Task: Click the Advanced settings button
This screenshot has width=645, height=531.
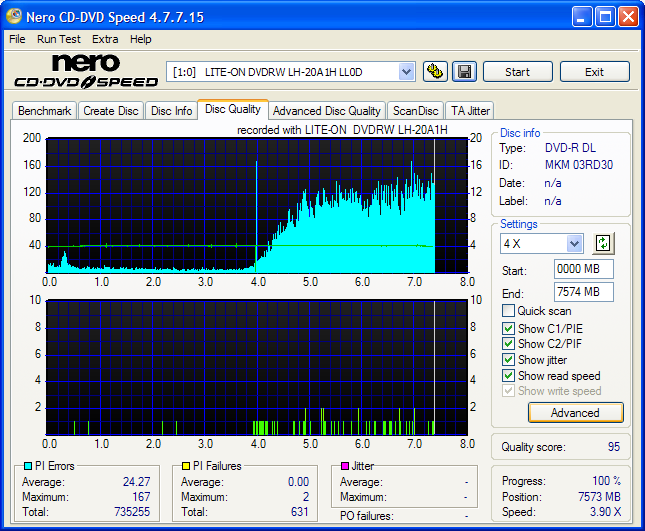Action: pyautogui.click(x=575, y=412)
